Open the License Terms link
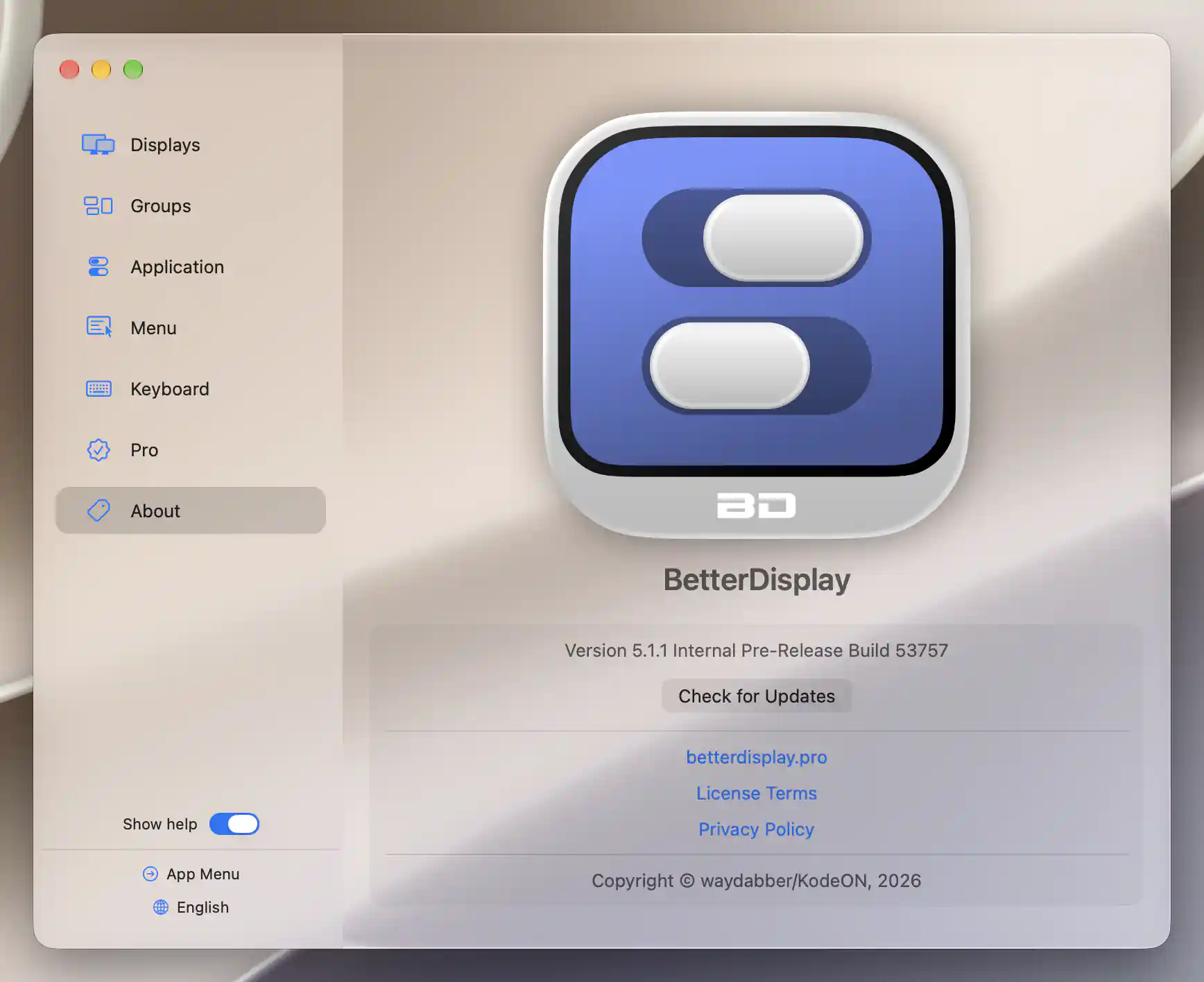The height and width of the screenshot is (982, 1204). tap(756, 793)
